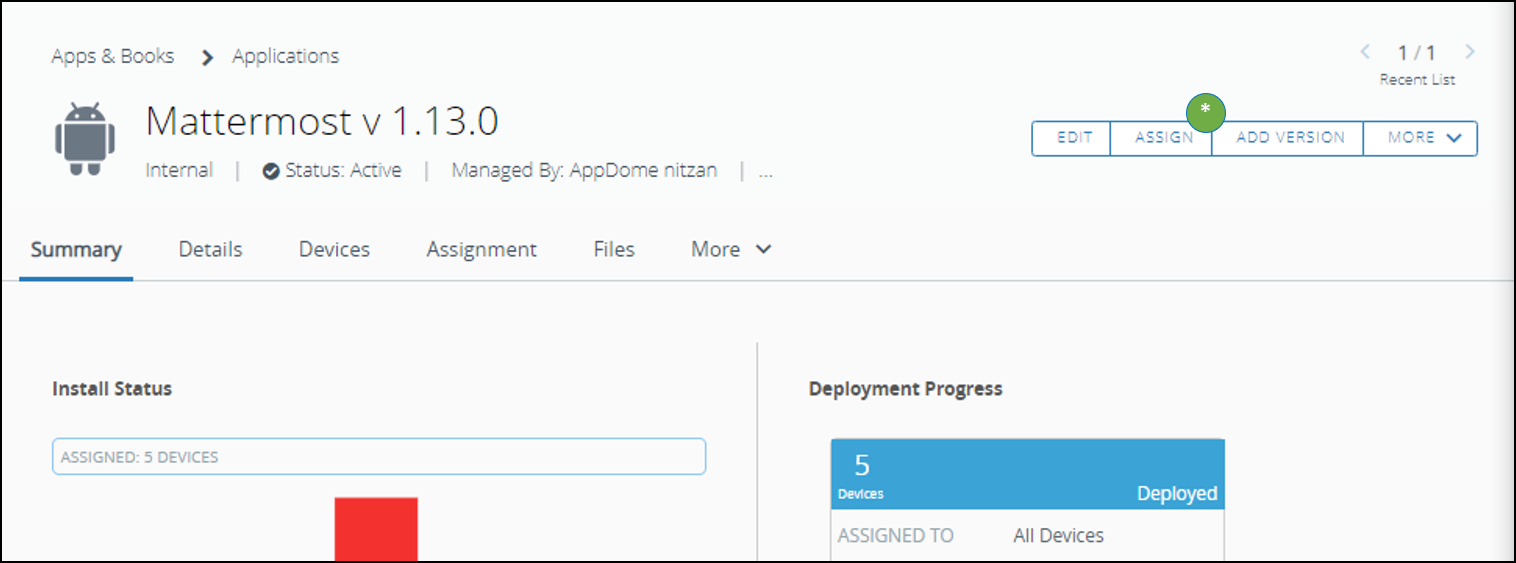Viewport: 1516px width, 563px height.
Task: Open the Details tab
Action: point(210,249)
